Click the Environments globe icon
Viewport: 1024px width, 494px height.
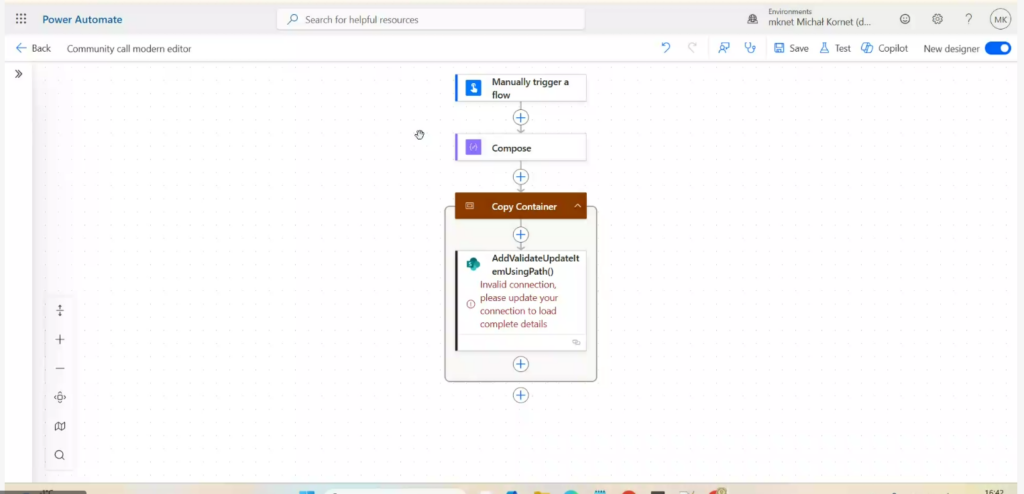click(753, 20)
